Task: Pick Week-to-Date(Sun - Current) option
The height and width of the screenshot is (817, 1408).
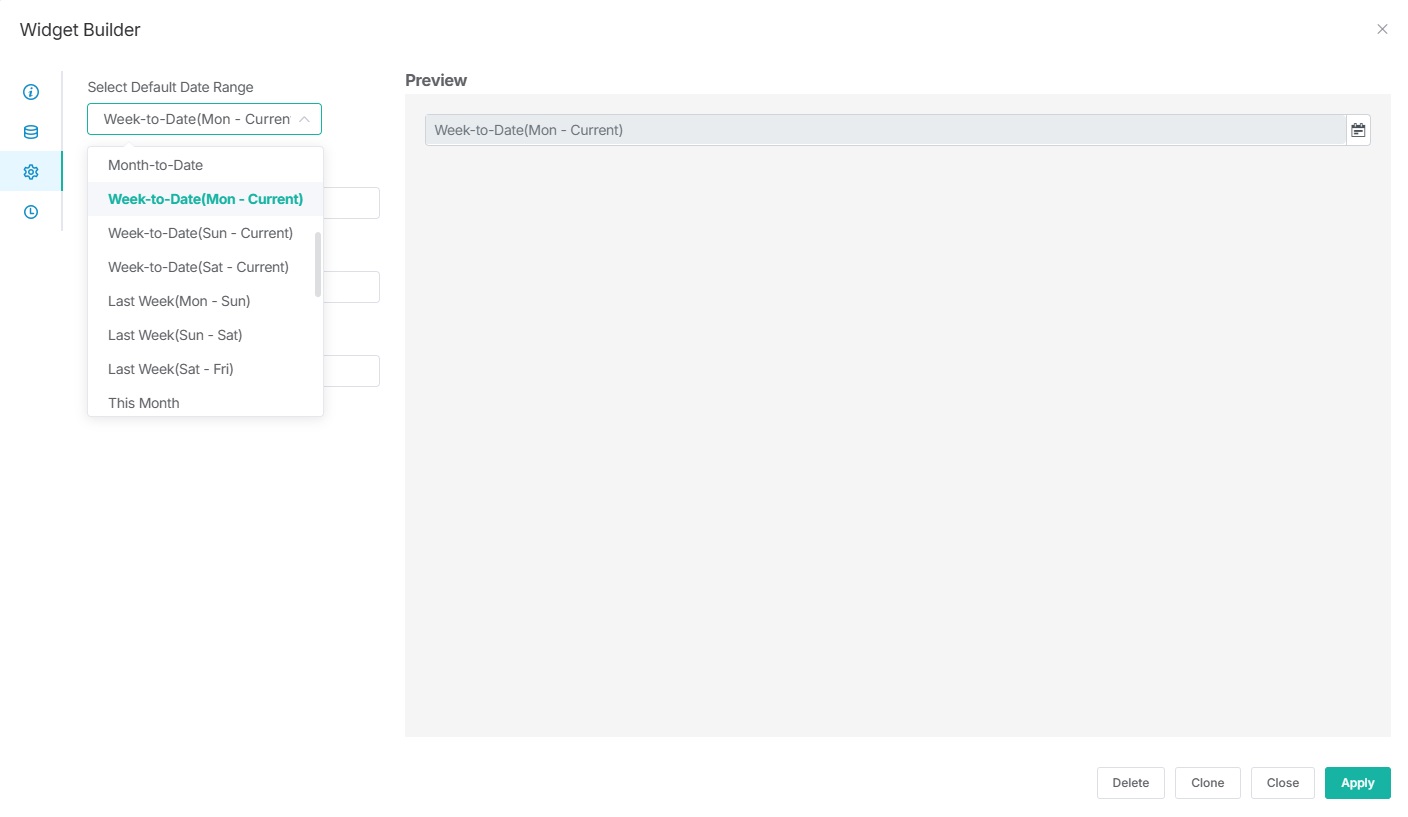Action: 200,233
